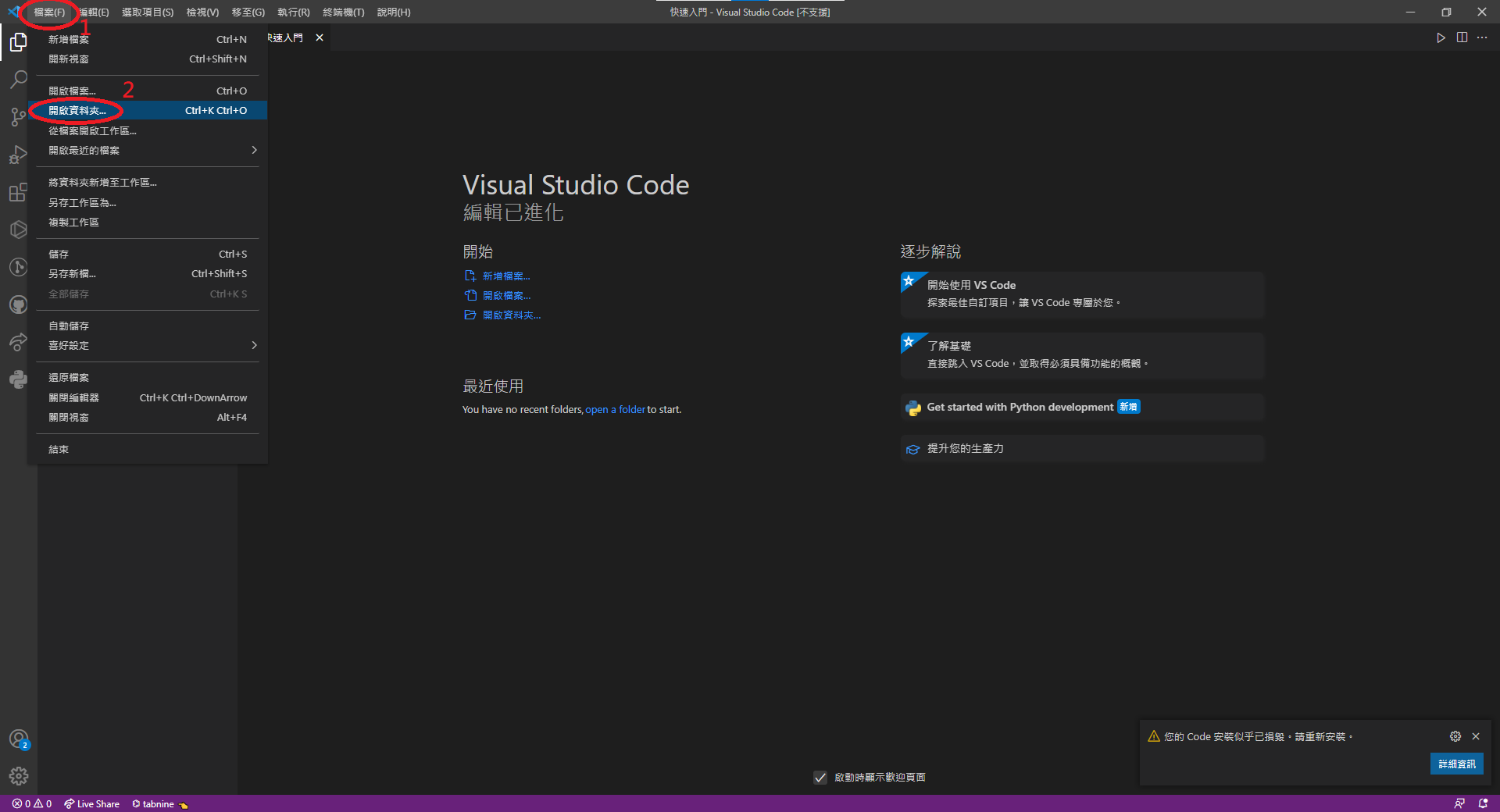Choose 儲存 in the File menu

(148, 254)
